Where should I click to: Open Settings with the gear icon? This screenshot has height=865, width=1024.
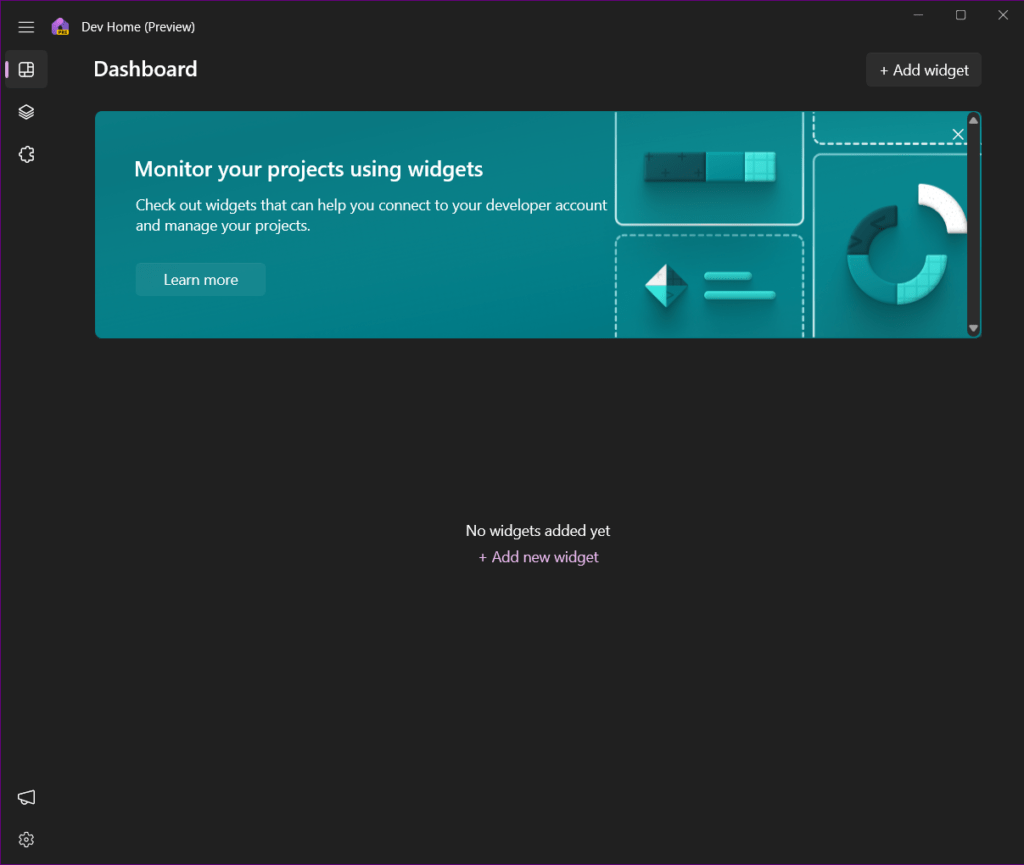(x=26, y=839)
